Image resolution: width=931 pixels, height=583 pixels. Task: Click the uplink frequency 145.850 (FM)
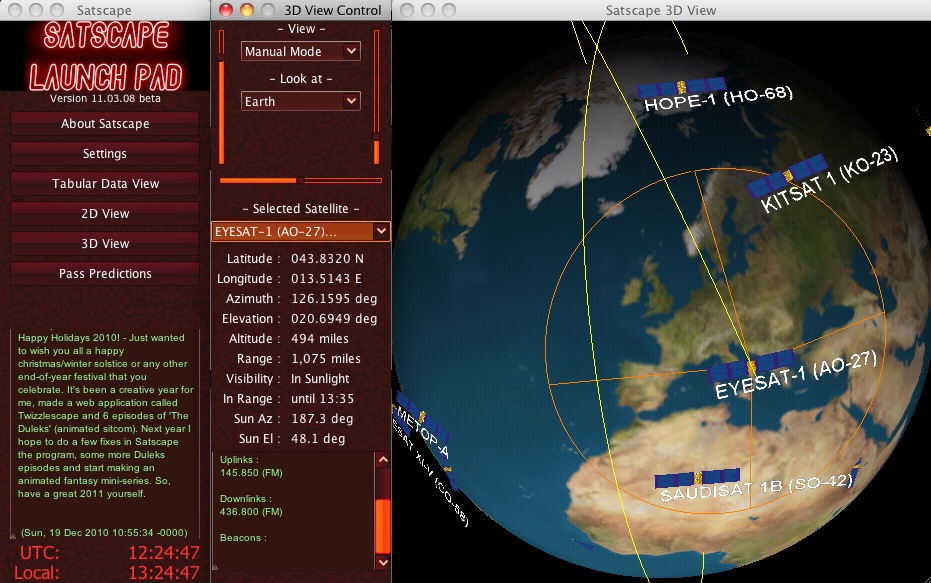pyautogui.click(x=251, y=473)
